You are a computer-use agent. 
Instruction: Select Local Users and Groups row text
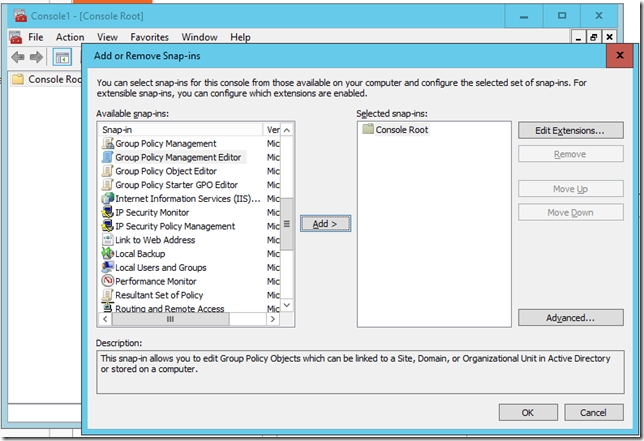pyautogui.click(x=161, y=267)
